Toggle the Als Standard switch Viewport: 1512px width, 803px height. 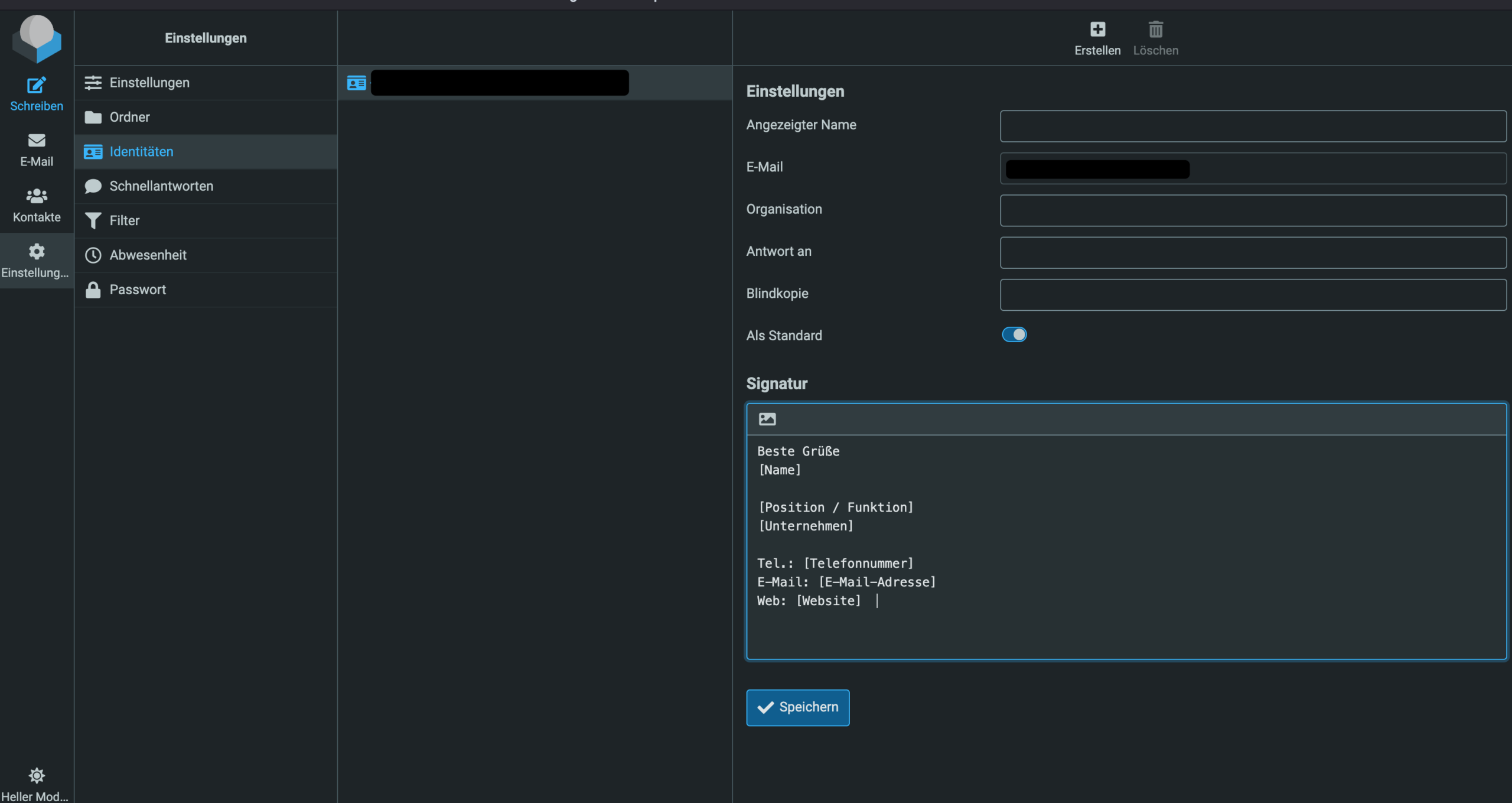pos(1014,335)
